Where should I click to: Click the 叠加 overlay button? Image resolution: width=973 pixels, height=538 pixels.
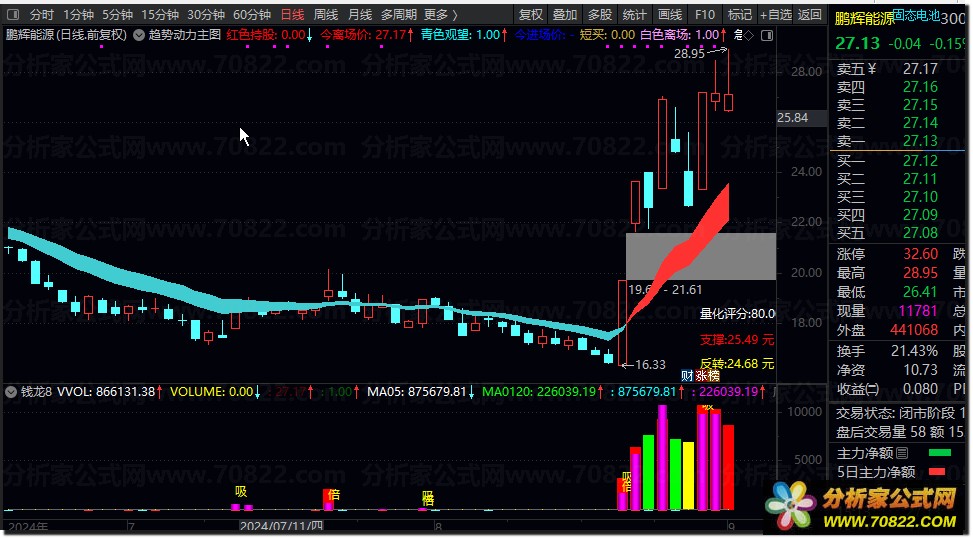coord(565,14)
